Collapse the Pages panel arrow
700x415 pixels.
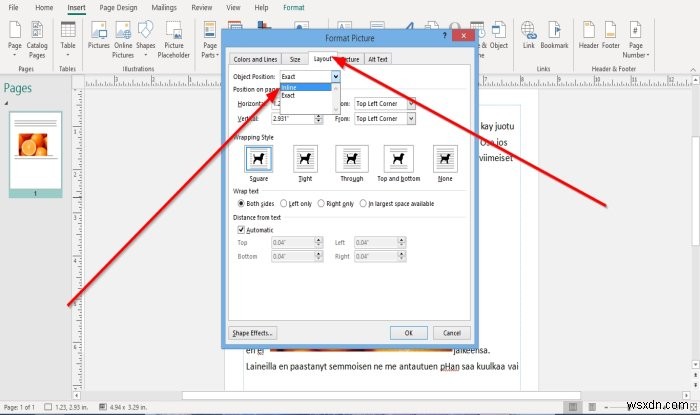pyautogui.click(x=6, y=103)
